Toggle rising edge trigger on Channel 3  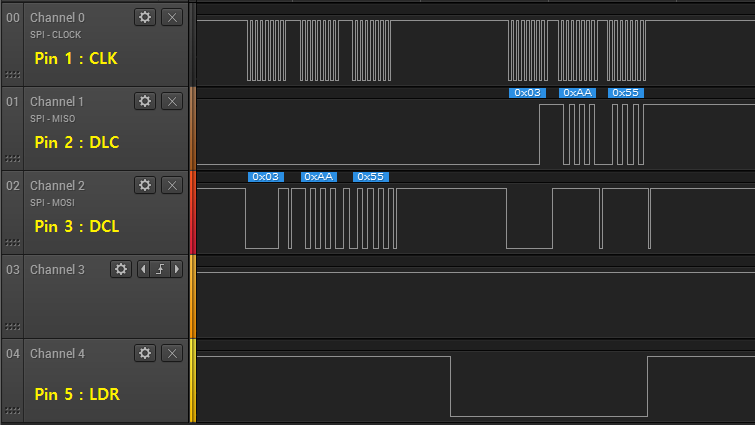(159, 269)
